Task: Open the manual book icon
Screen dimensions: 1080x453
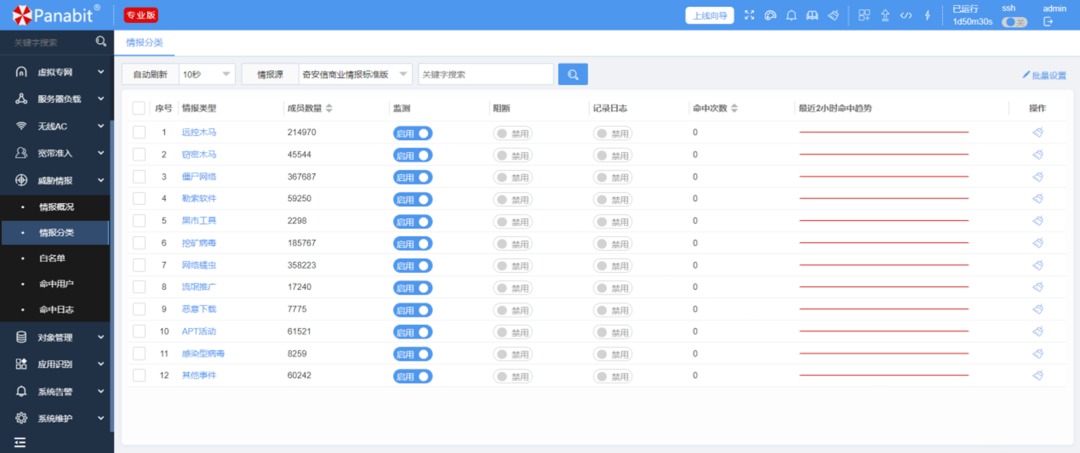Action: click(812, 16)
